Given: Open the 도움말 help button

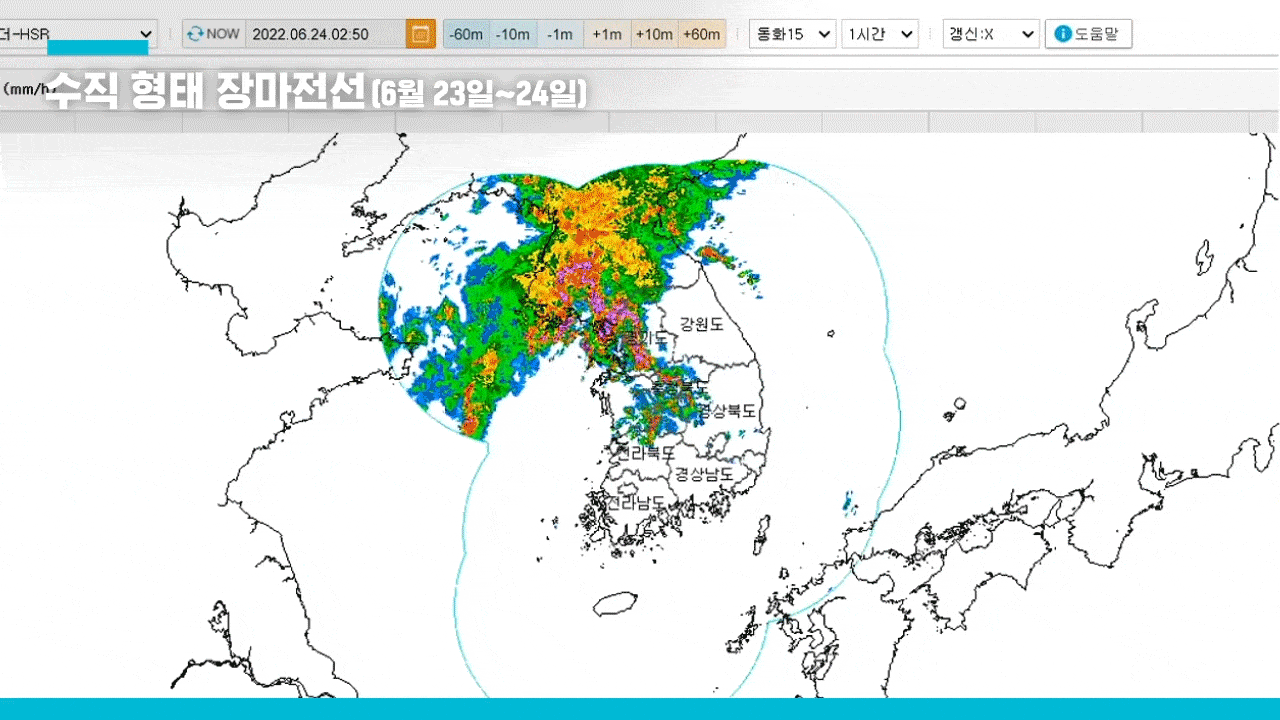Looking at the screenshot, I should (1089, 34).
